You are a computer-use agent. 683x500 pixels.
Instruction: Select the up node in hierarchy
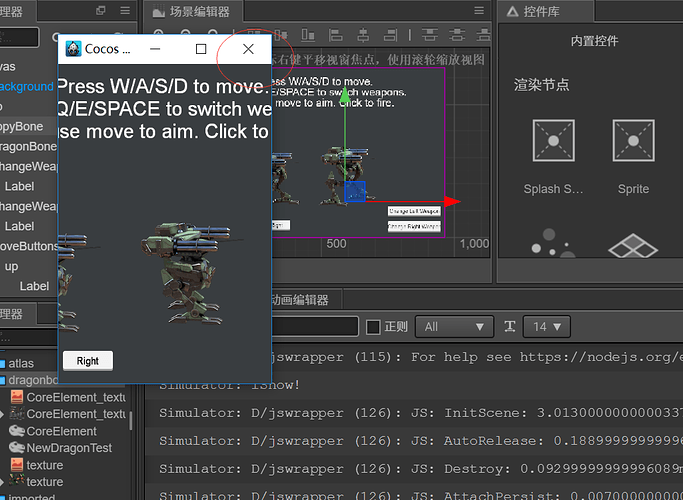pyautogui.click(x=11, y=267)
